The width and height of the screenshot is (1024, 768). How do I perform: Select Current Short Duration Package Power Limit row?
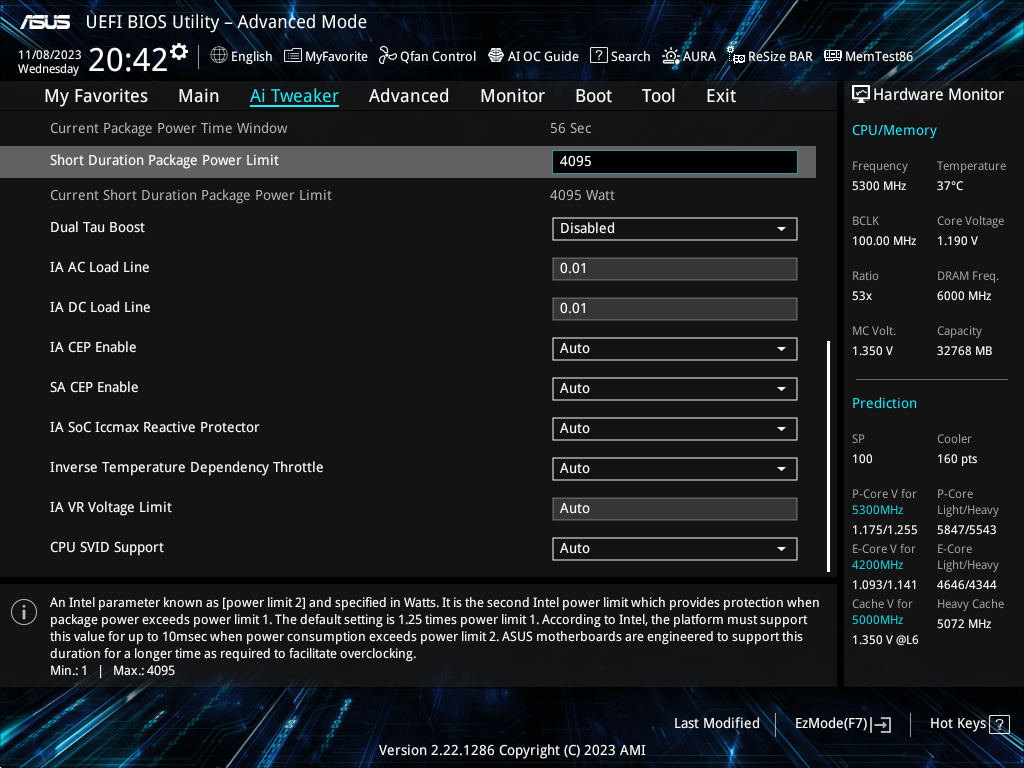pyautogui.click(x=408, y=195)
